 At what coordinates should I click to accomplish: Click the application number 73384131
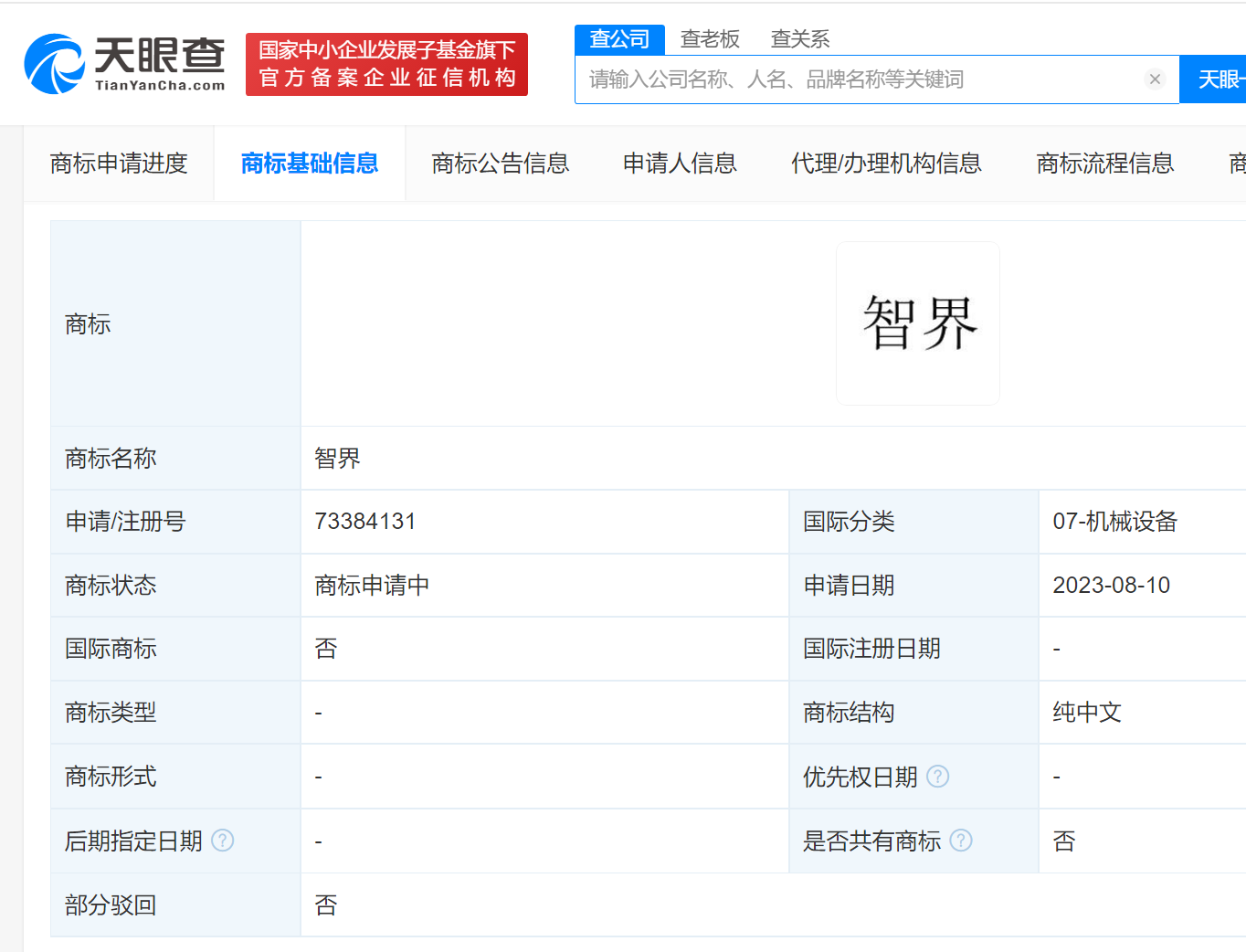[x=365, y=522]
